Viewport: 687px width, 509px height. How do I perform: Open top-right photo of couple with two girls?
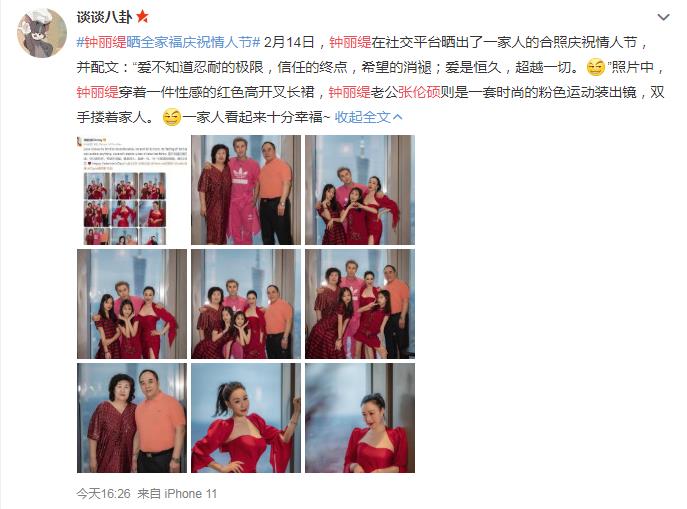click(x=360, y=190)
